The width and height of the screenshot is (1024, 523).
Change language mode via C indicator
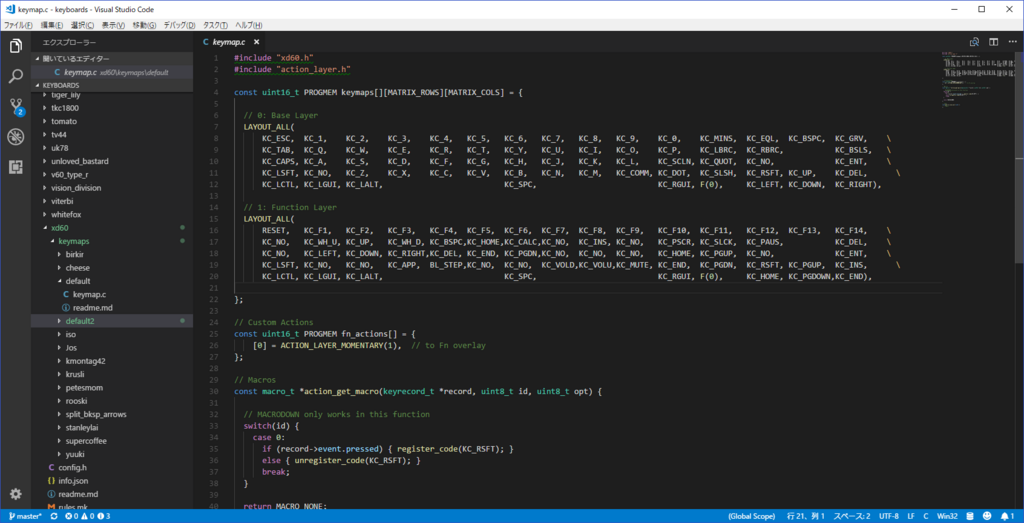point(925,516)
